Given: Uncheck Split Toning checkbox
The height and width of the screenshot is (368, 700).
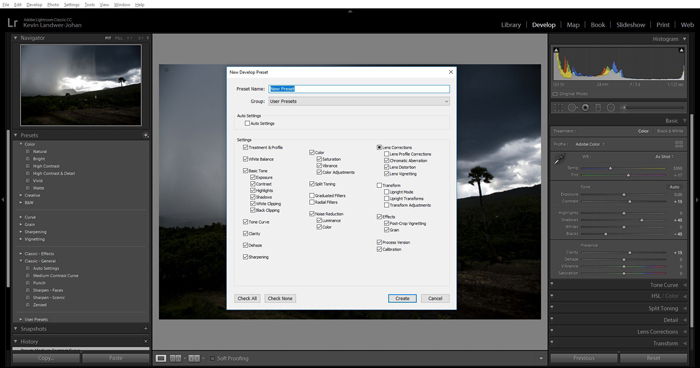Looking at the screenshot, I should coord(312,184).
